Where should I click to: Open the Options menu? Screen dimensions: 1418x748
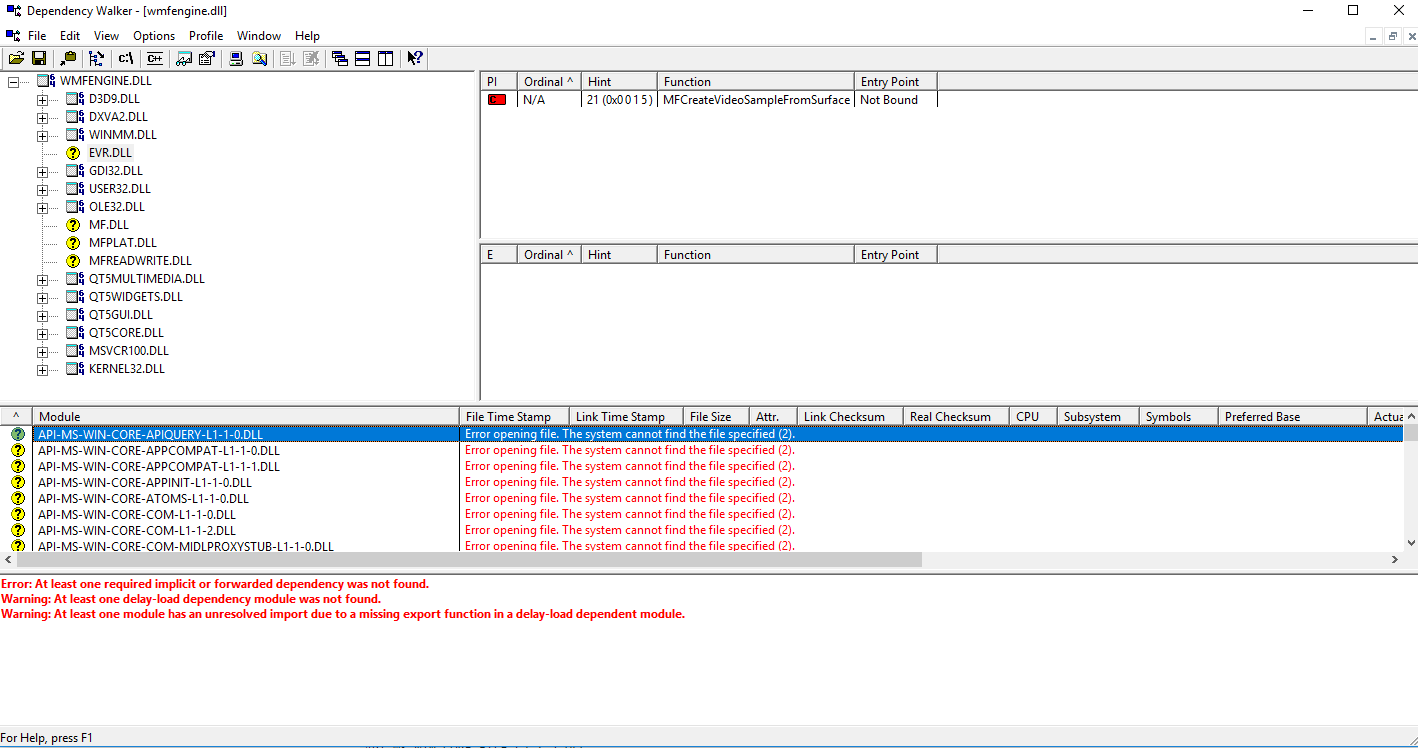[x=154, y=35]
